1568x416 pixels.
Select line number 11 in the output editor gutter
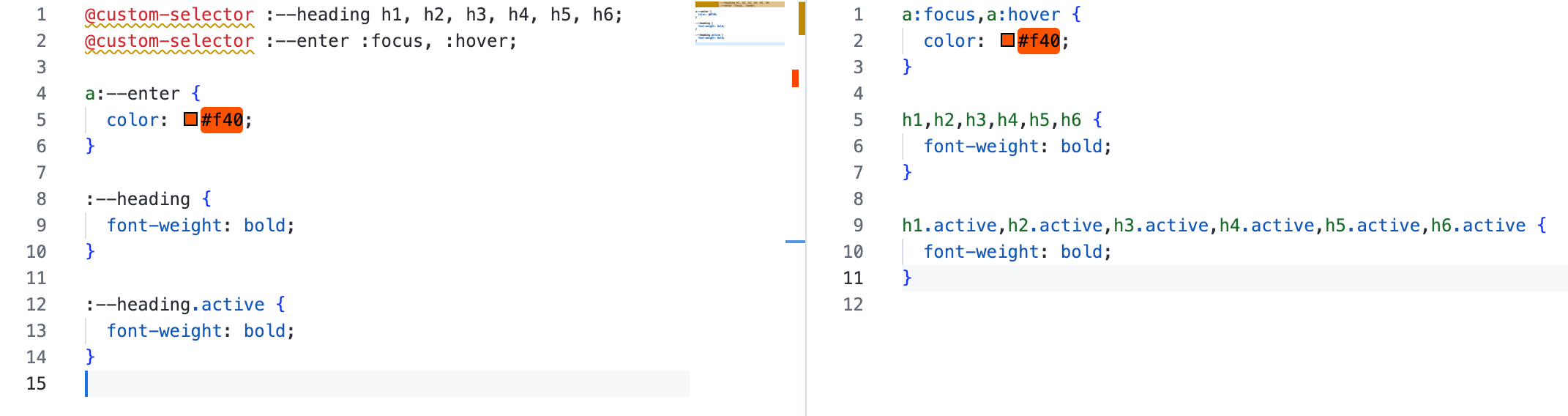coord(853,278)
